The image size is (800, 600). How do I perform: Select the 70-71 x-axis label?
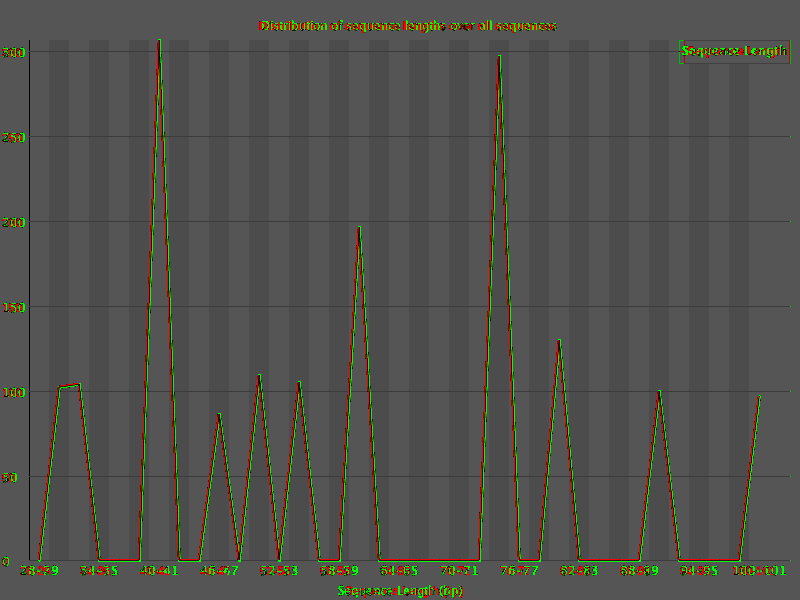(459, 570)
